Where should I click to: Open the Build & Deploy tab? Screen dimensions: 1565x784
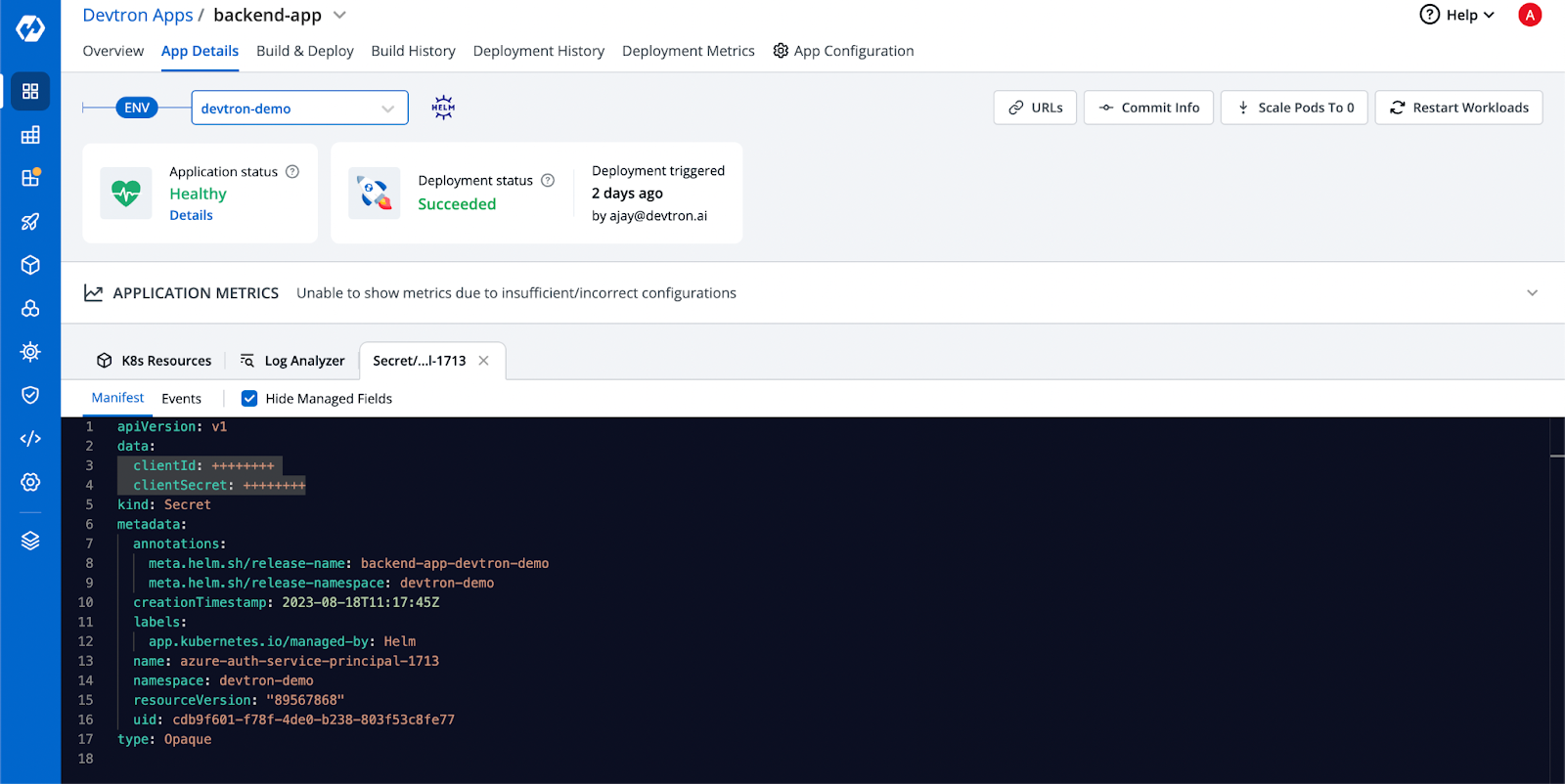[x=304, y=51]
